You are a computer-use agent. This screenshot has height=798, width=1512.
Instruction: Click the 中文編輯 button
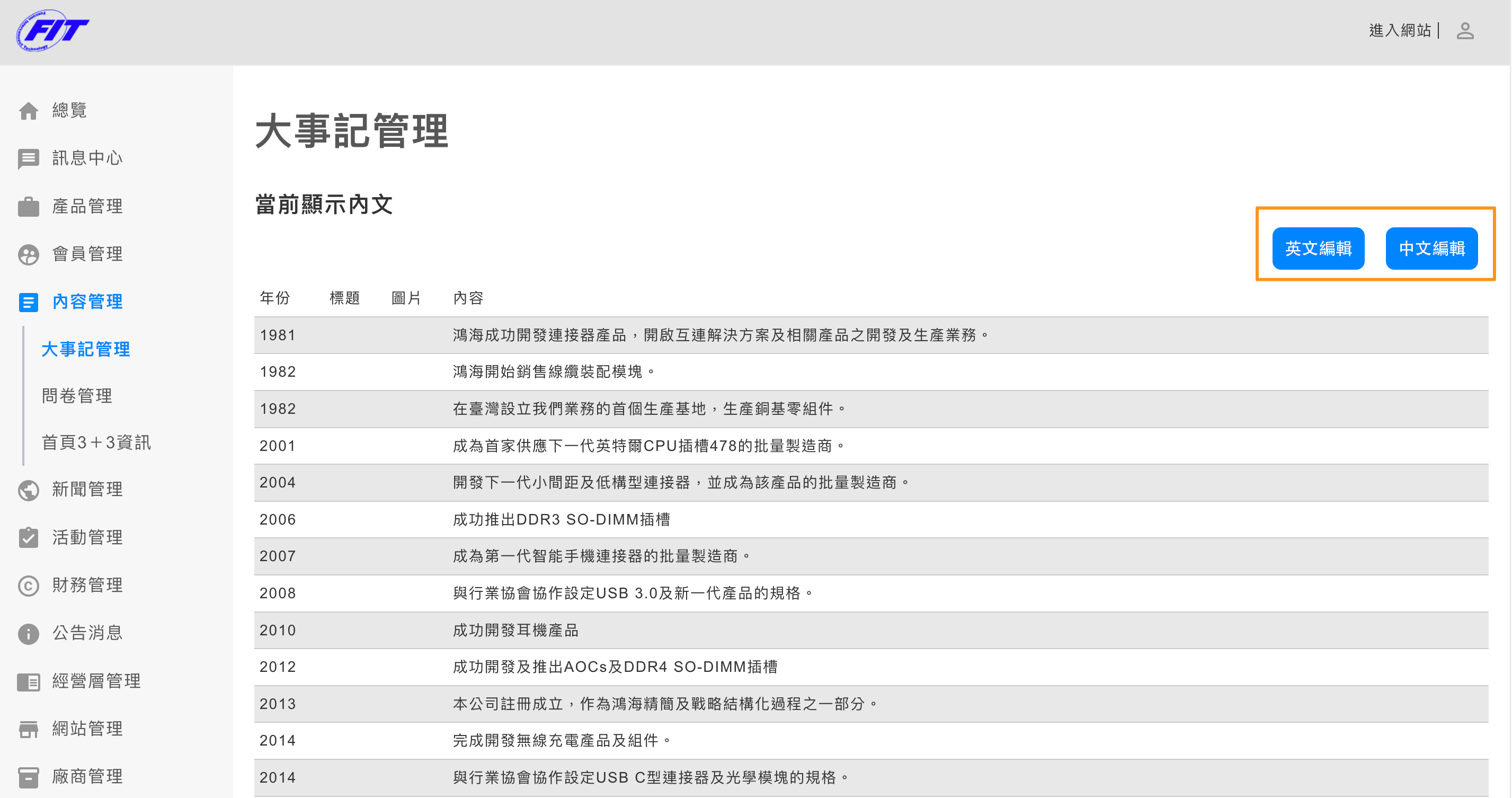coord(1431,249)
